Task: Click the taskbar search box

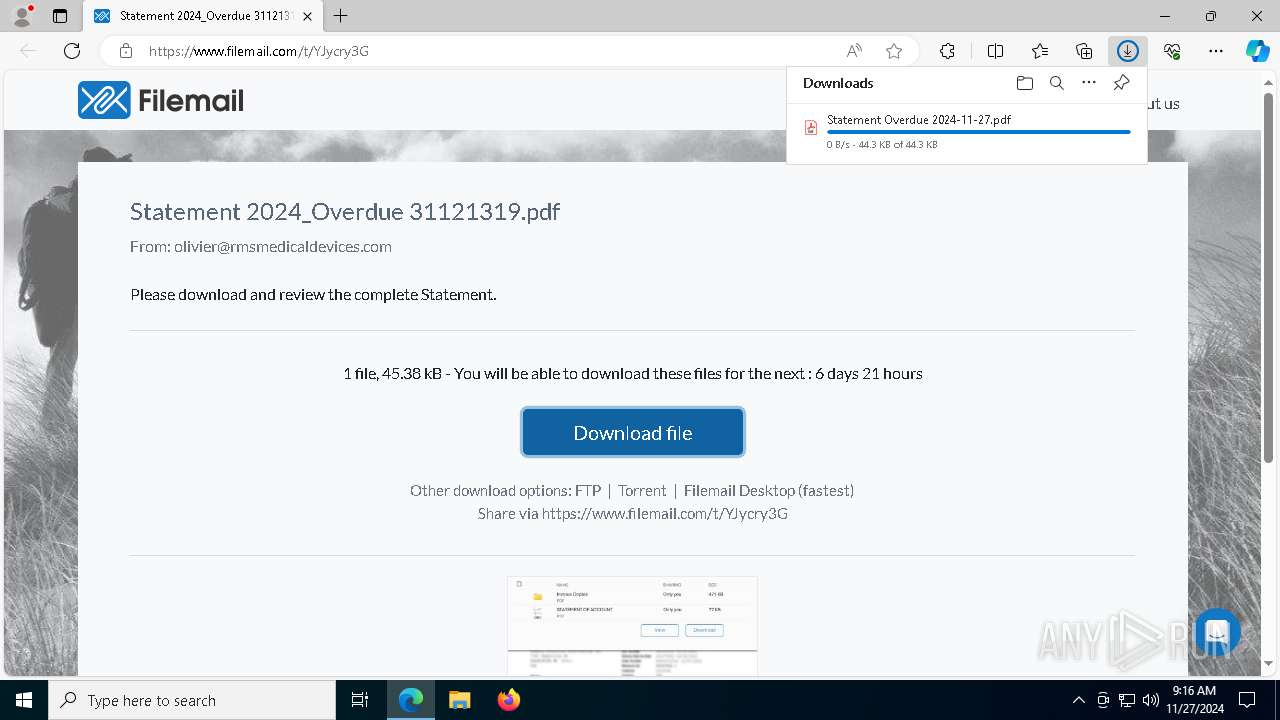Action: pyautogui.click(x=192, y=700)
